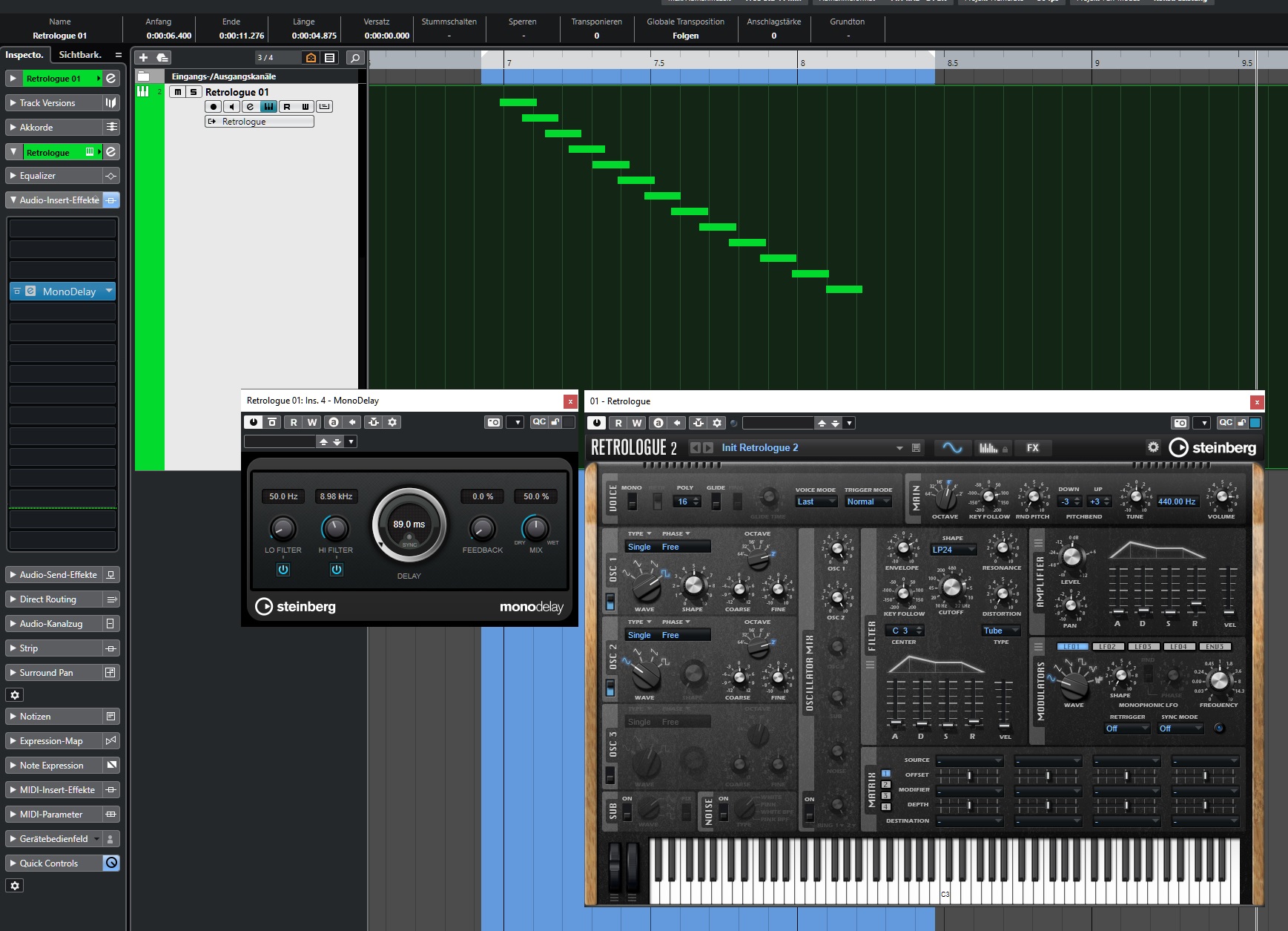This screenshot has width=1288, height=931.
Task: Click the monitor speaker icon on track
Action: (231, 107)
